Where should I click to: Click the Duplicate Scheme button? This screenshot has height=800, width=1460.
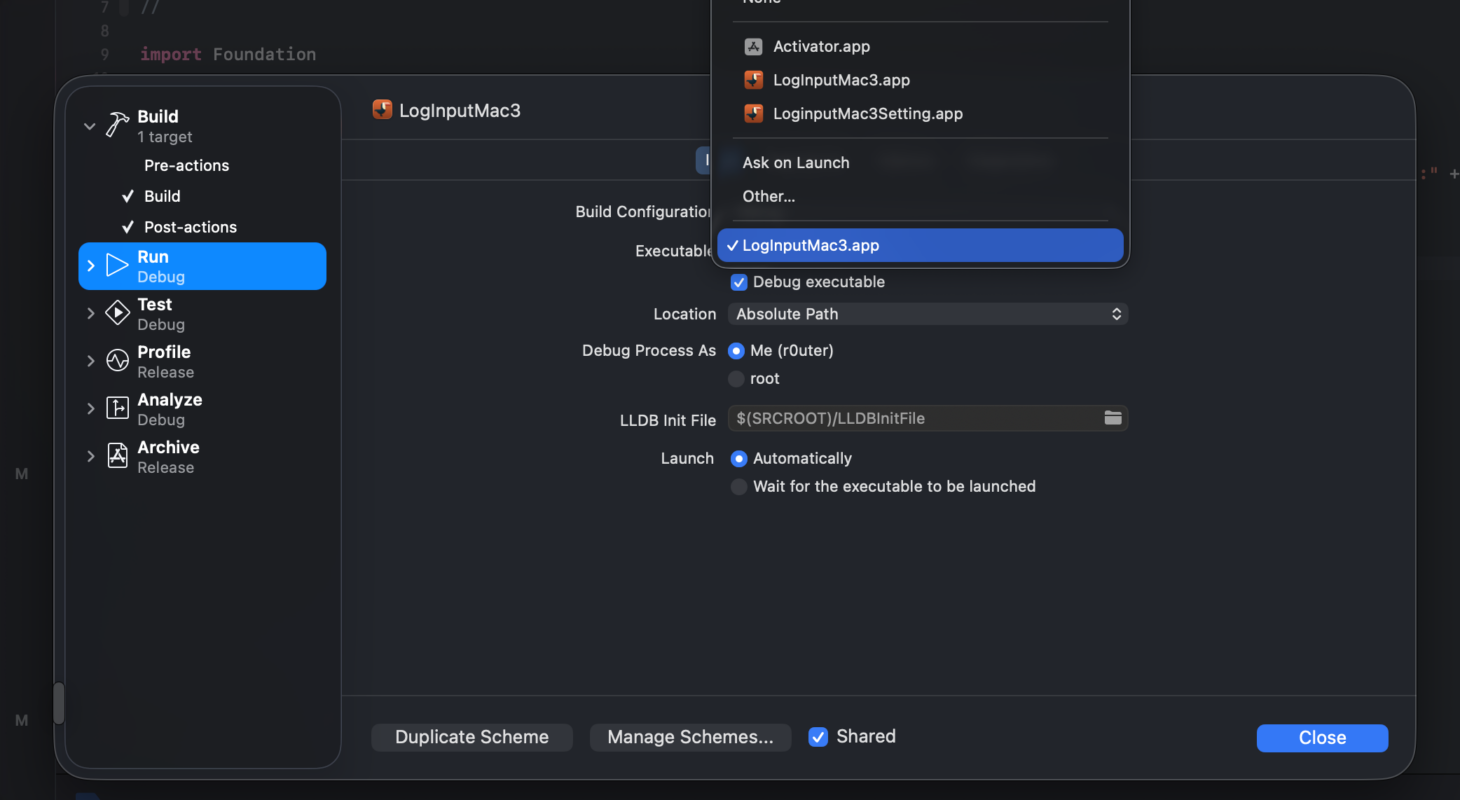[472, 737]
